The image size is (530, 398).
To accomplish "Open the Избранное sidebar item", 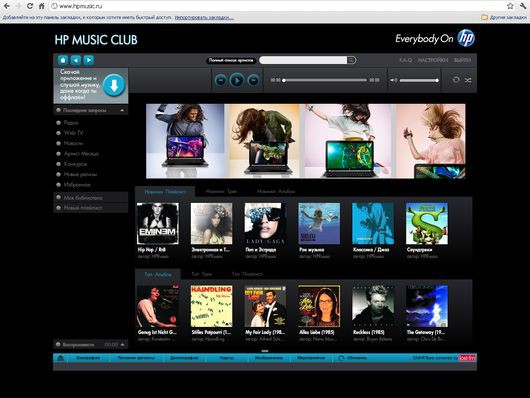I will pyautogui.click(x=77, y=185).
